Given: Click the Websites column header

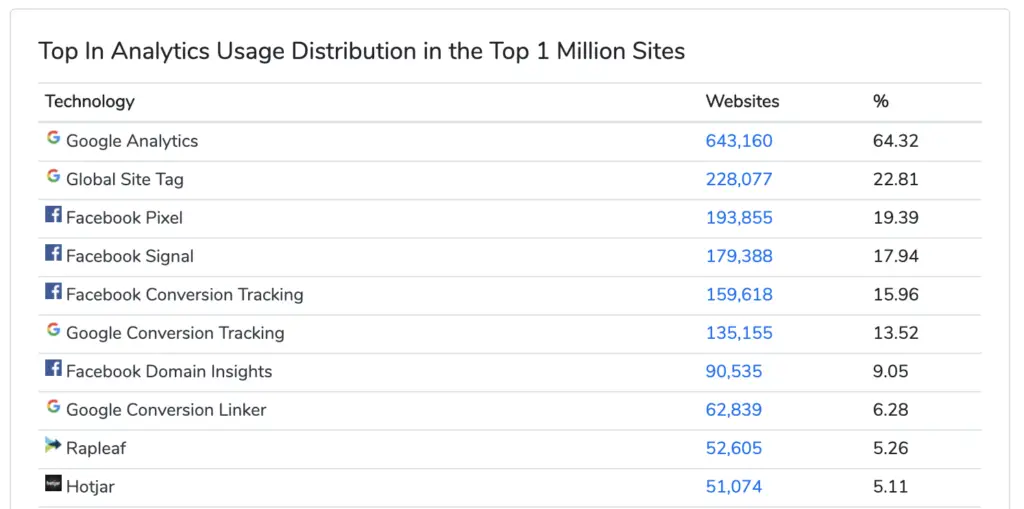Looking at the screenshot, I should pyautogui.click(x=742, y=101).
